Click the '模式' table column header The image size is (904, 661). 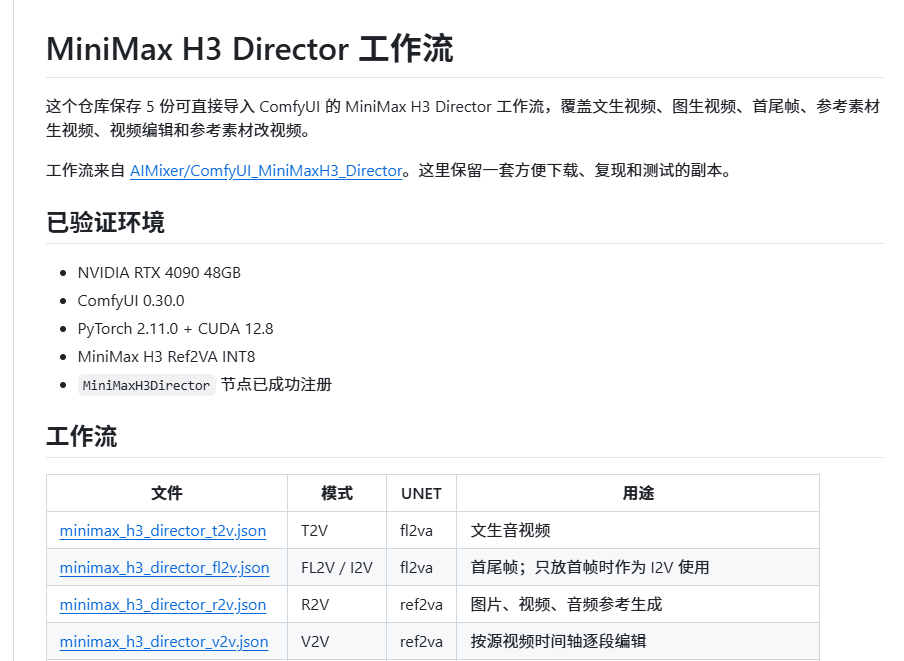point(337,493)
